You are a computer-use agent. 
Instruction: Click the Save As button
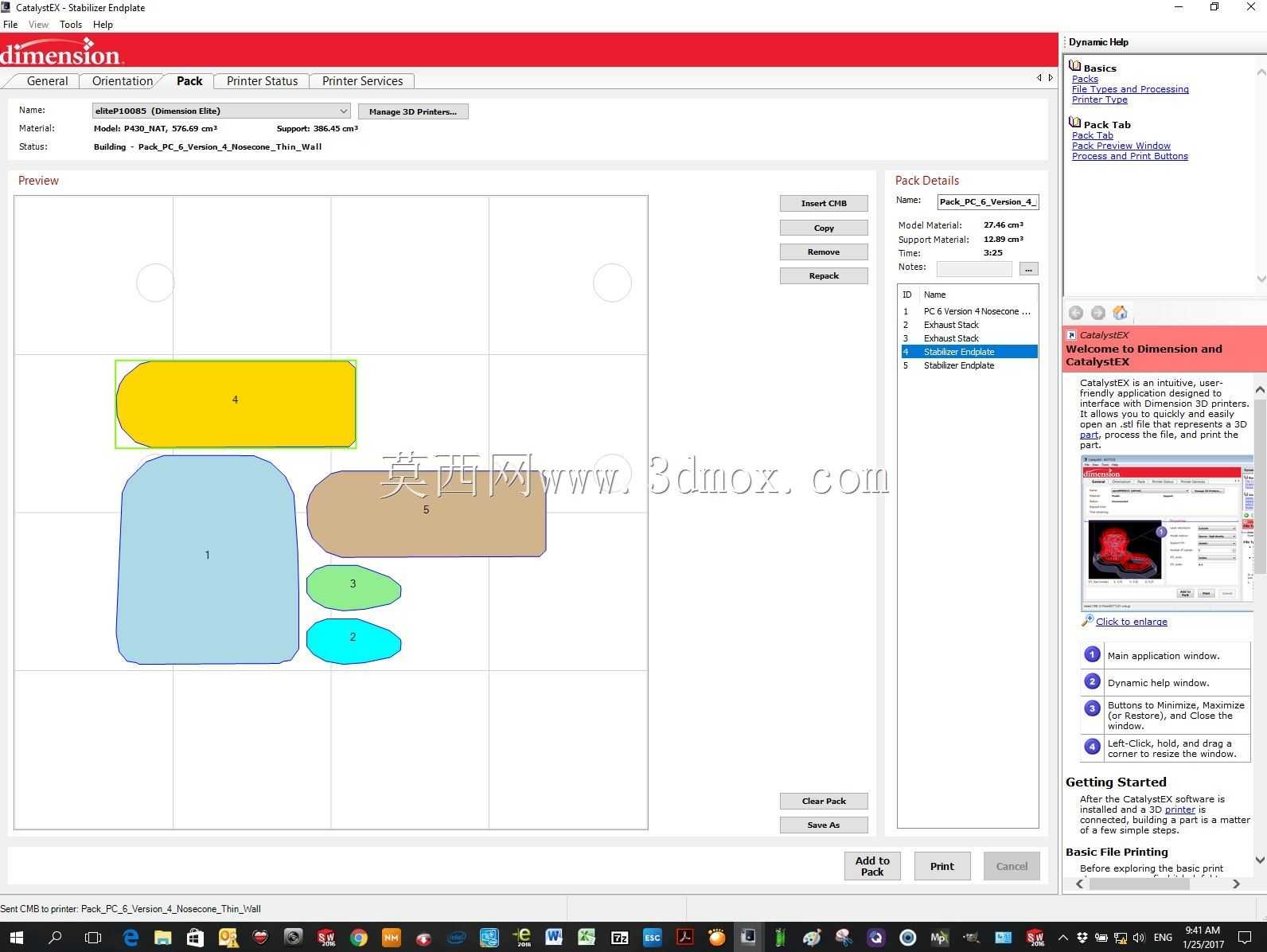[824, 825]
